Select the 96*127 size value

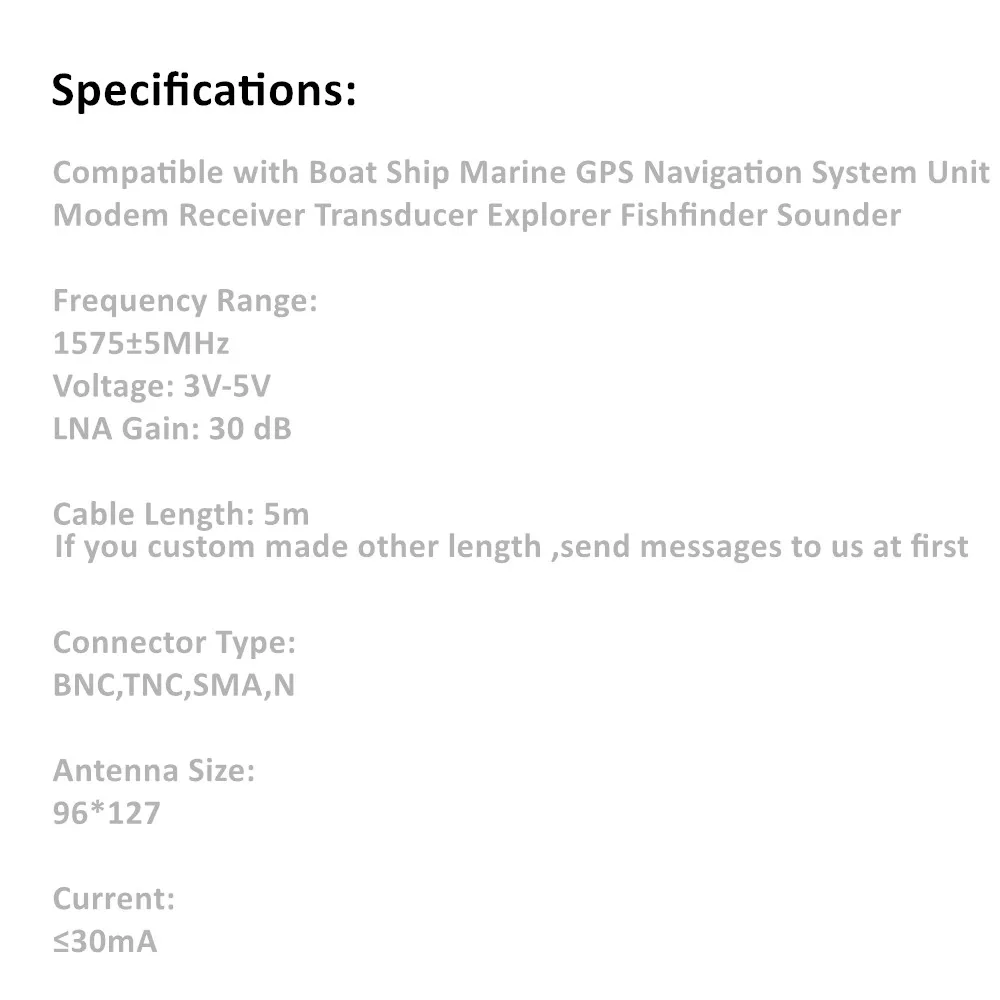[x=106, y=814]
